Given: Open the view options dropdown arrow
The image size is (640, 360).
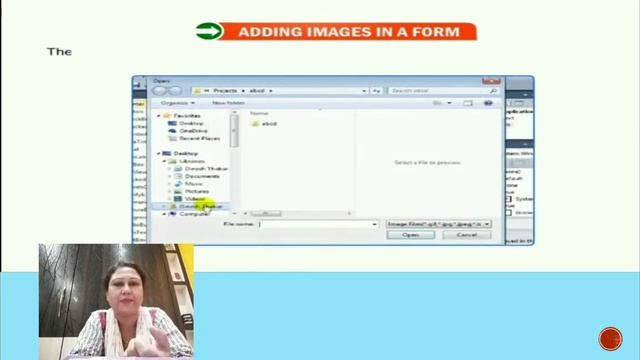Looking at the screenshot, I should 449,103.
